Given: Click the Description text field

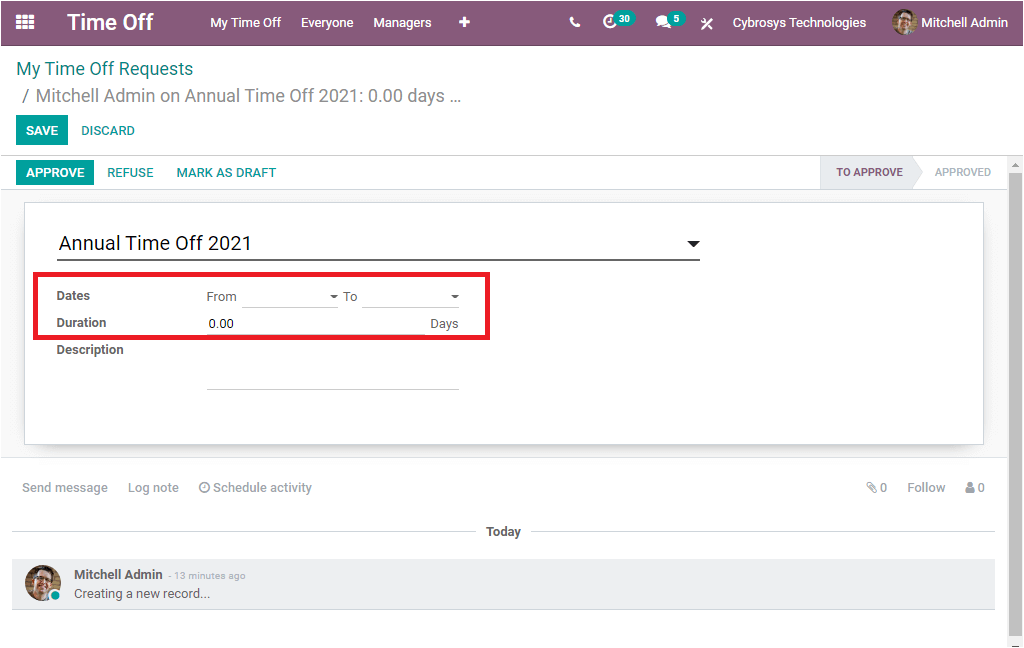Looking at the screenshot, I should pyautogui.click(x=333, y=366).
